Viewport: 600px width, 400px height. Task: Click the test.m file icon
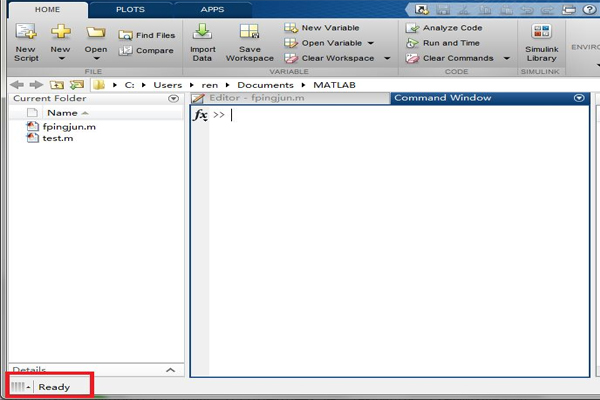pyautogui.click(x=33, y=138)
